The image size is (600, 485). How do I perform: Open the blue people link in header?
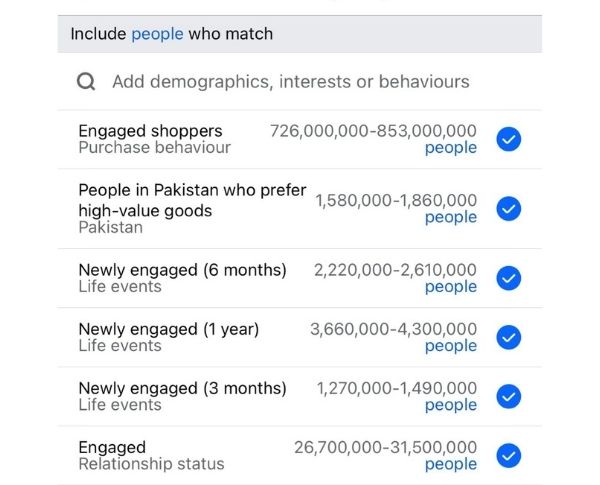point(157,34)
